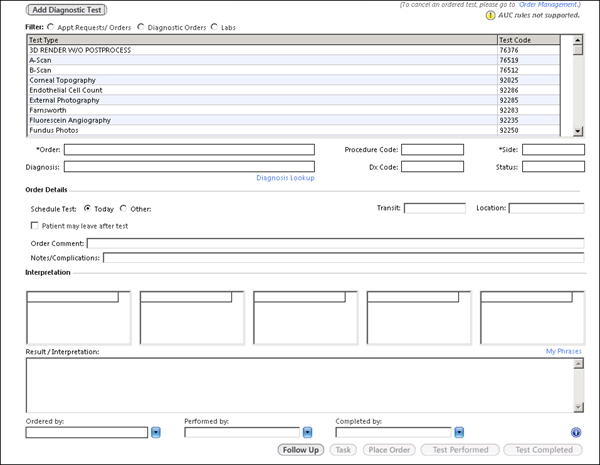The width and height of the screenshot is (600, 465).
Task: Choose Other for Schedule Test
Action: pos(123,208)
